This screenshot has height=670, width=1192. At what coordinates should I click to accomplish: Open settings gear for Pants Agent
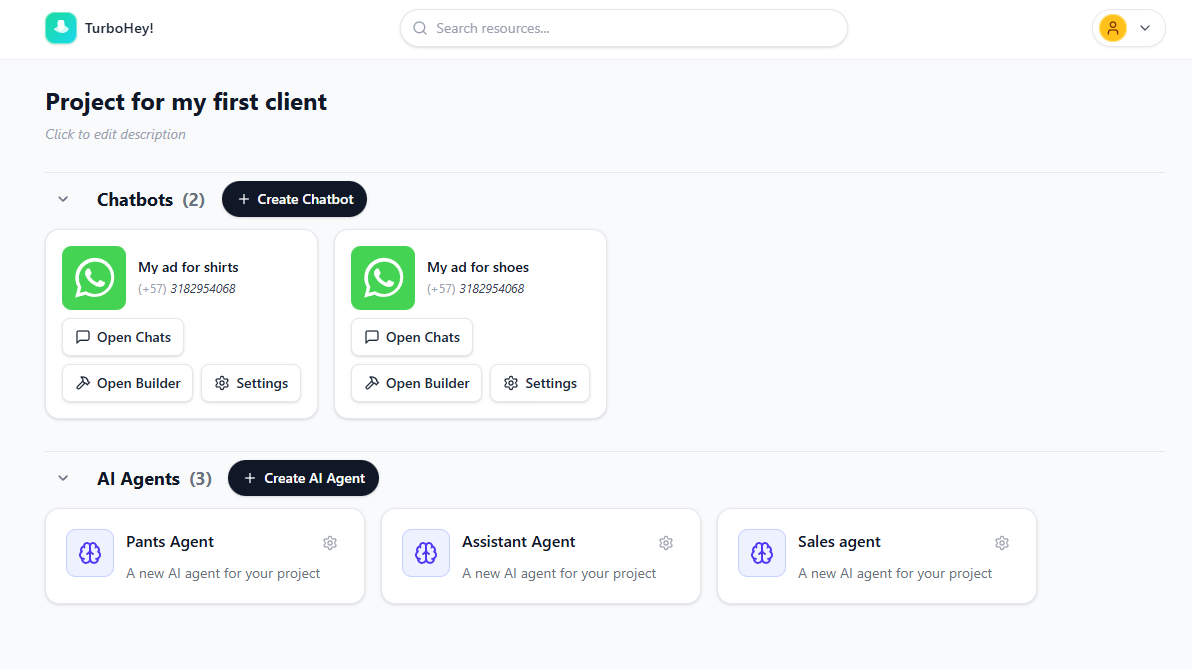pos(330,543)
